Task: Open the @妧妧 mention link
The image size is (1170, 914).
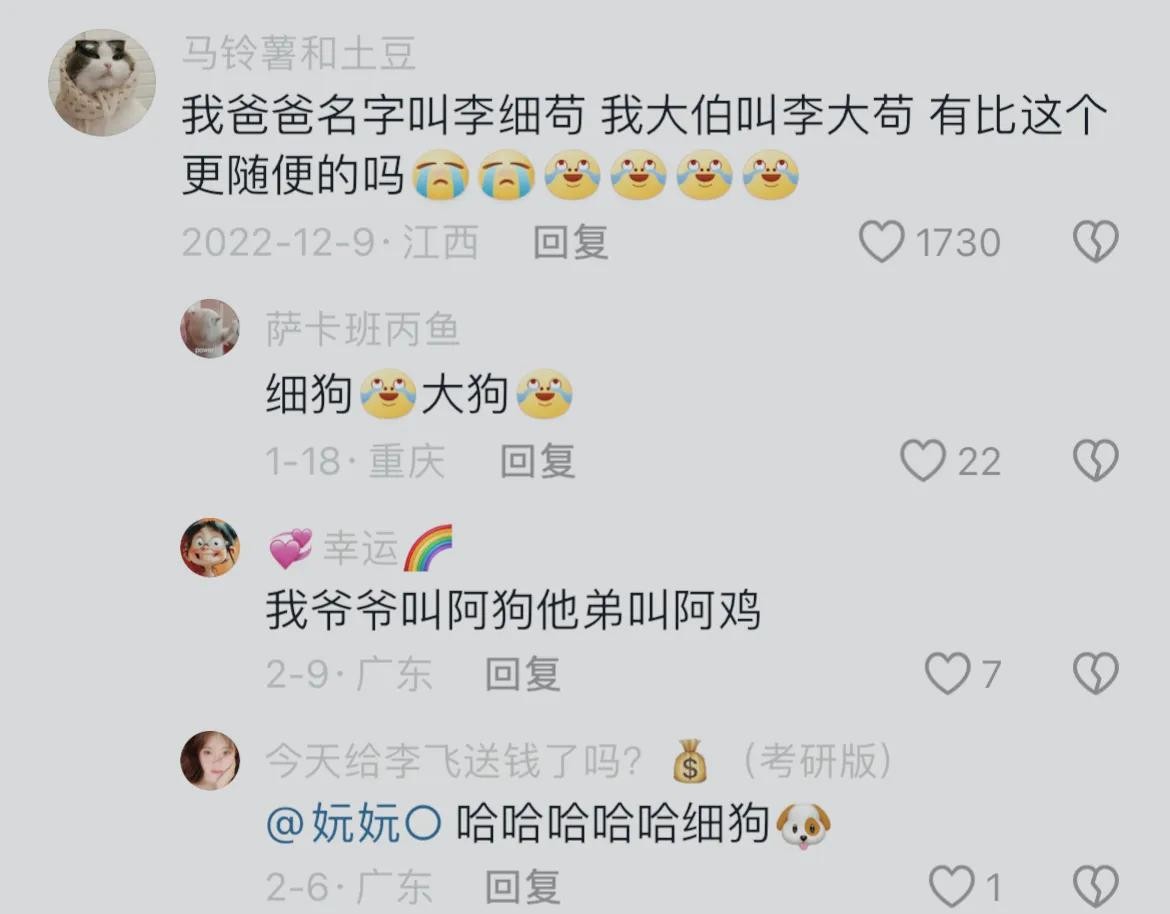Action: pos(354,824)
